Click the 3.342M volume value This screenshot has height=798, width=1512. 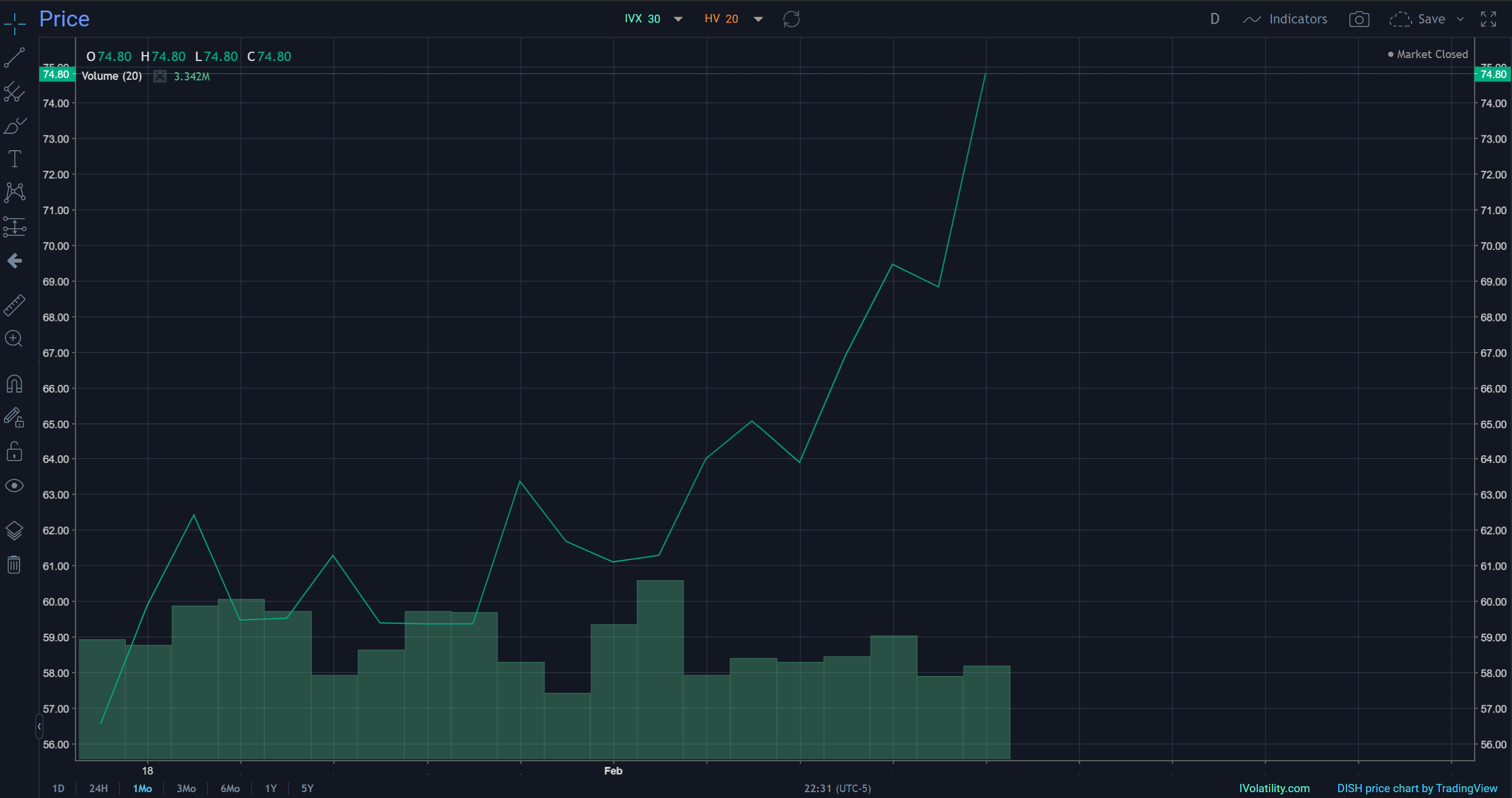click(x=191, y=76)
